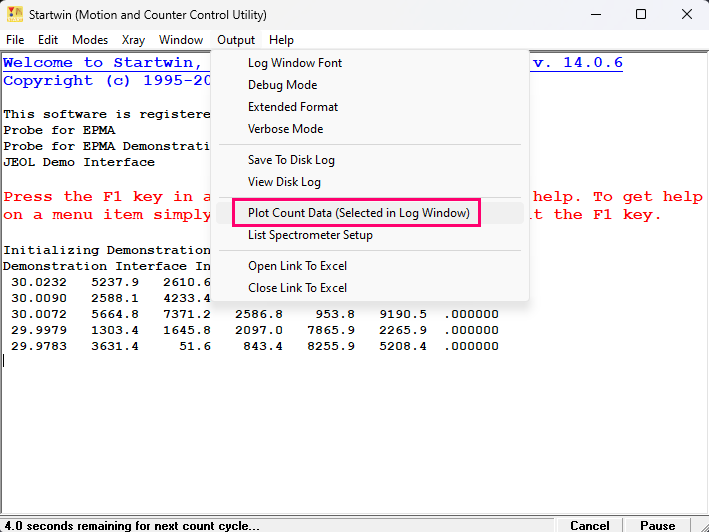Screen dimensions: 709x532
Task: Click the Startwin app icon in title bar
Action: tap(16, 15)
